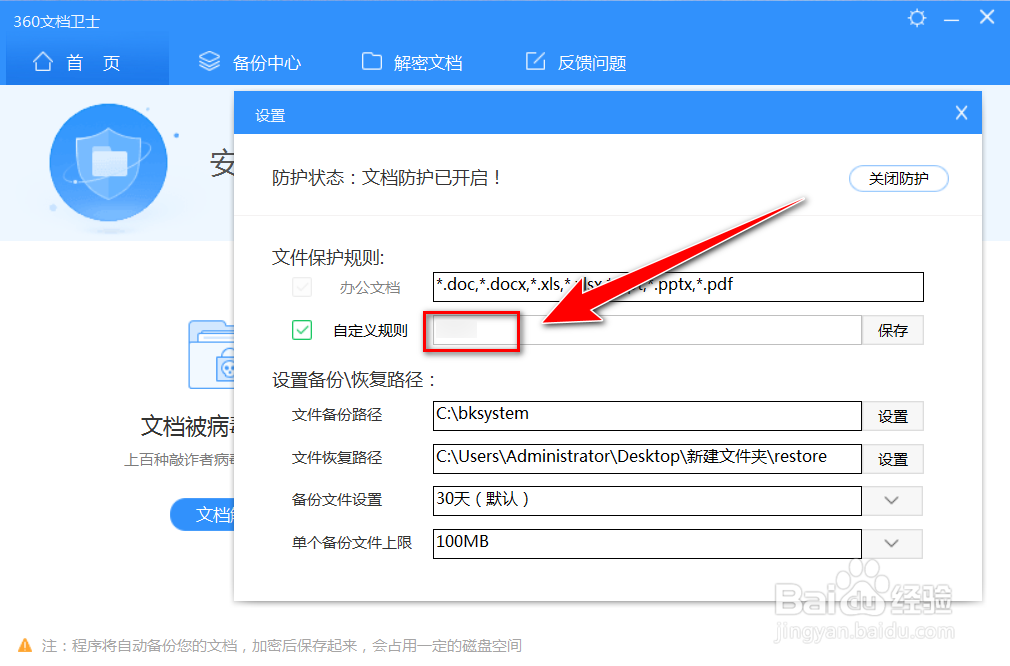Switch to 备份中心 tab
Viewport: 1010px width, 666px height.
click(x=250, y=62)
